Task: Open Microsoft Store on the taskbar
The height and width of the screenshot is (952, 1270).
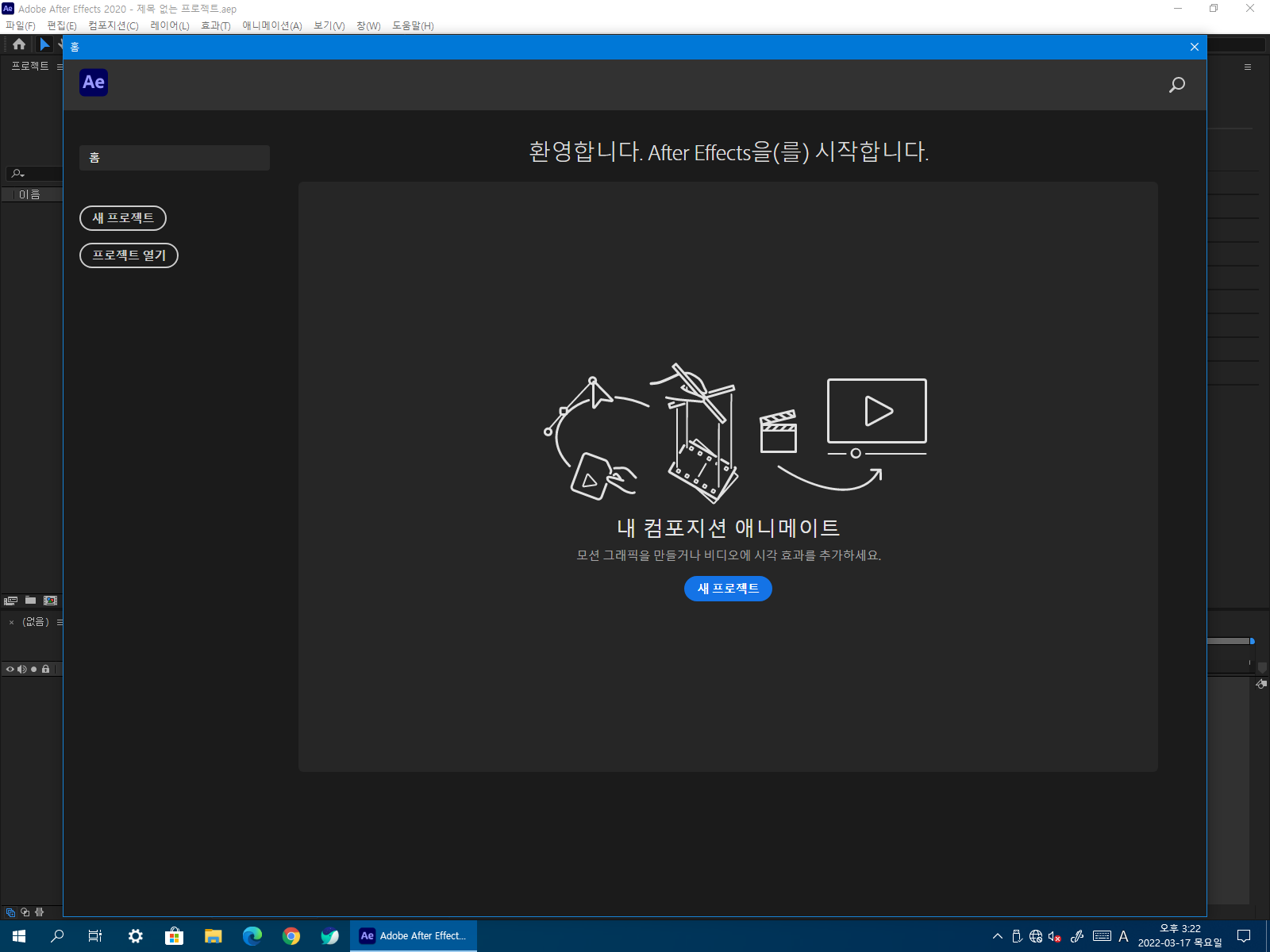Action: (x=174, y=936)
